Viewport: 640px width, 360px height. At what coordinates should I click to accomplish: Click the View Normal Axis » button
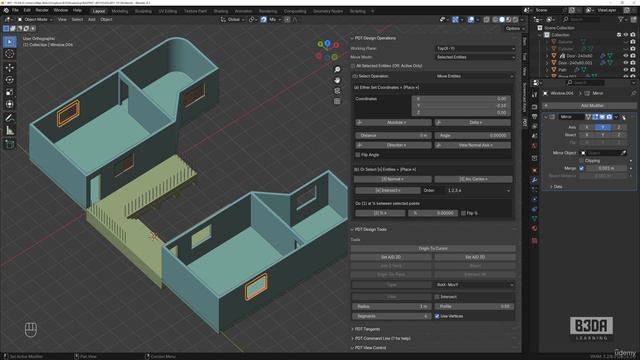473,145
